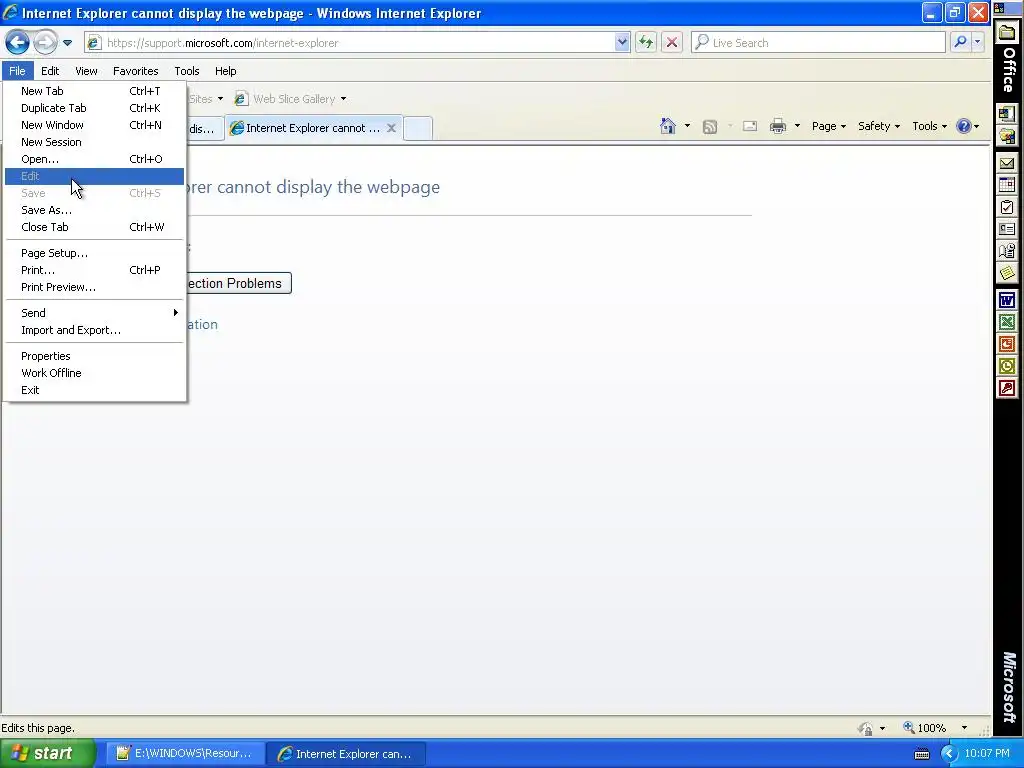Click Open Office Document icon on Office bar
Image resolution: width=1024 pixels, height=768 pixels.
point(1006,135)
